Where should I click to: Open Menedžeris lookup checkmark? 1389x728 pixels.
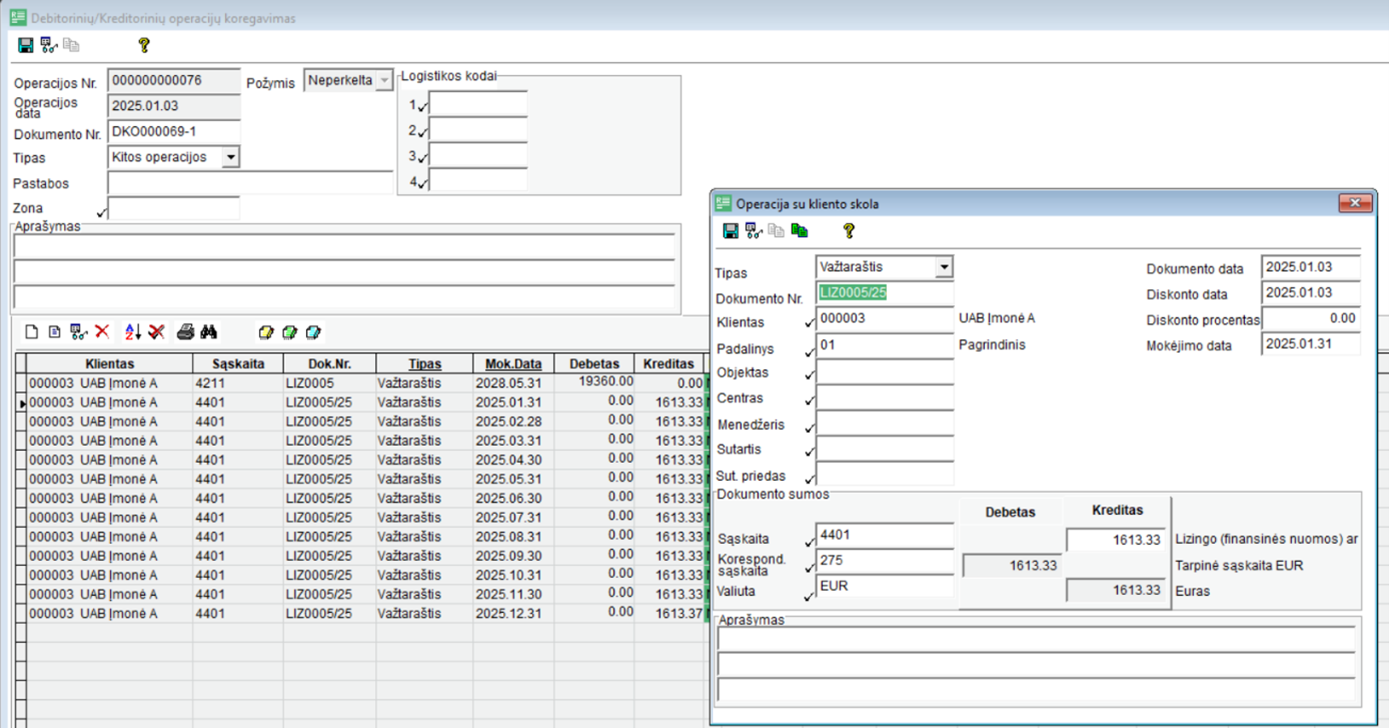click(x=809, y=427)
